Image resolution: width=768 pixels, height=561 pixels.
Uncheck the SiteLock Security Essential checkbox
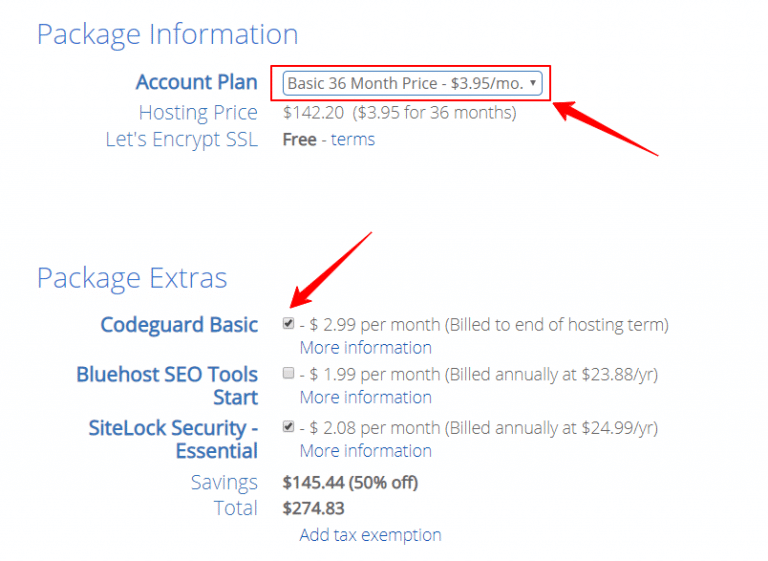(x=289, y=427)
